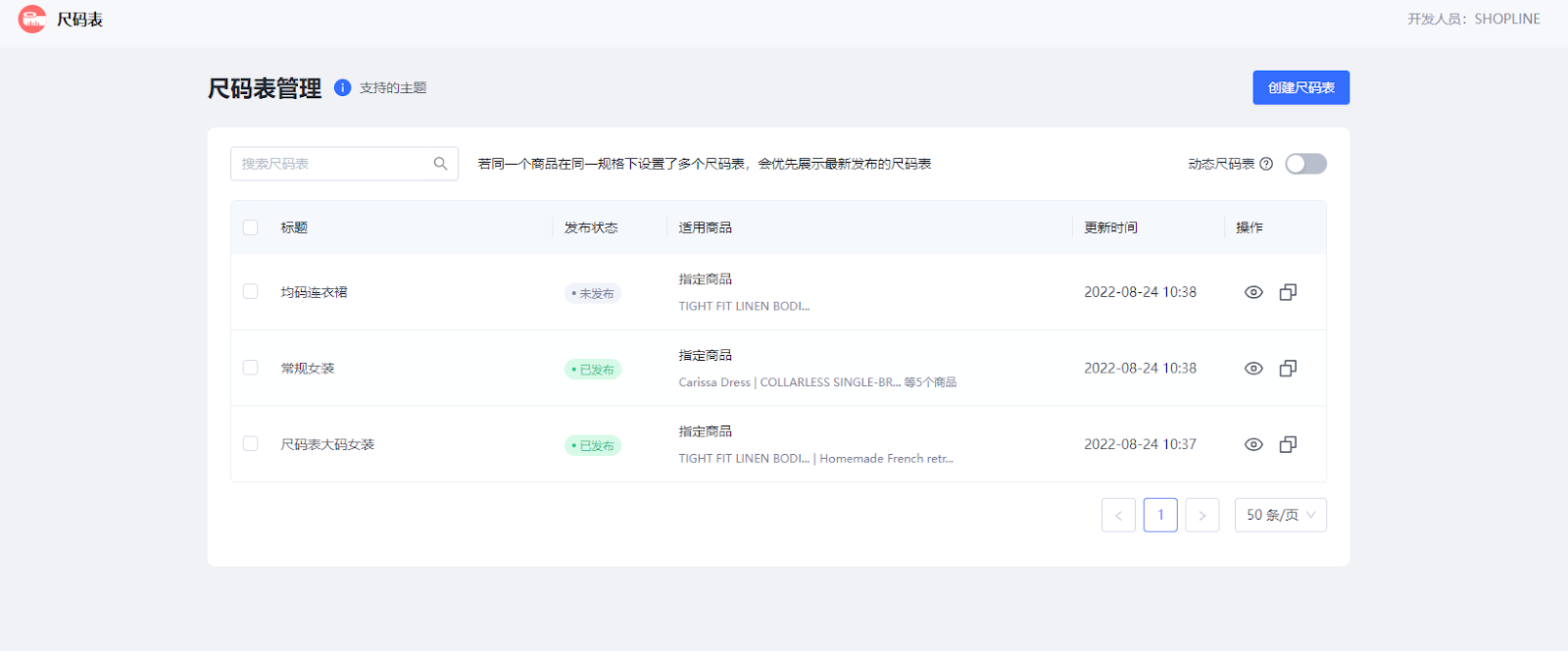Click the 尺码表 app logo icon
Image resolution: width=1568 pixels, height=651 pixels.
tap(32, 19)
